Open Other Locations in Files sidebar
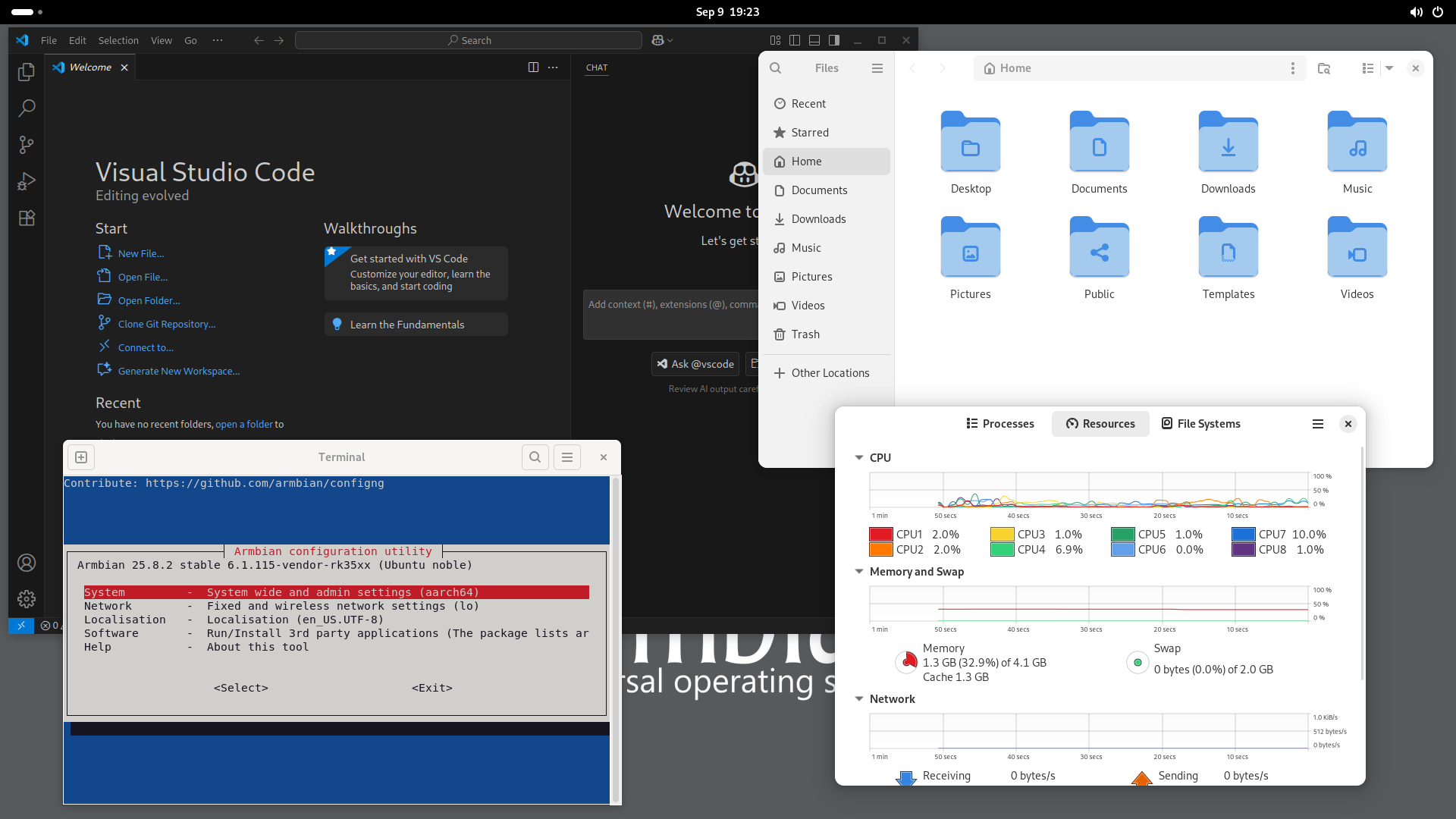 pos(827,373)
